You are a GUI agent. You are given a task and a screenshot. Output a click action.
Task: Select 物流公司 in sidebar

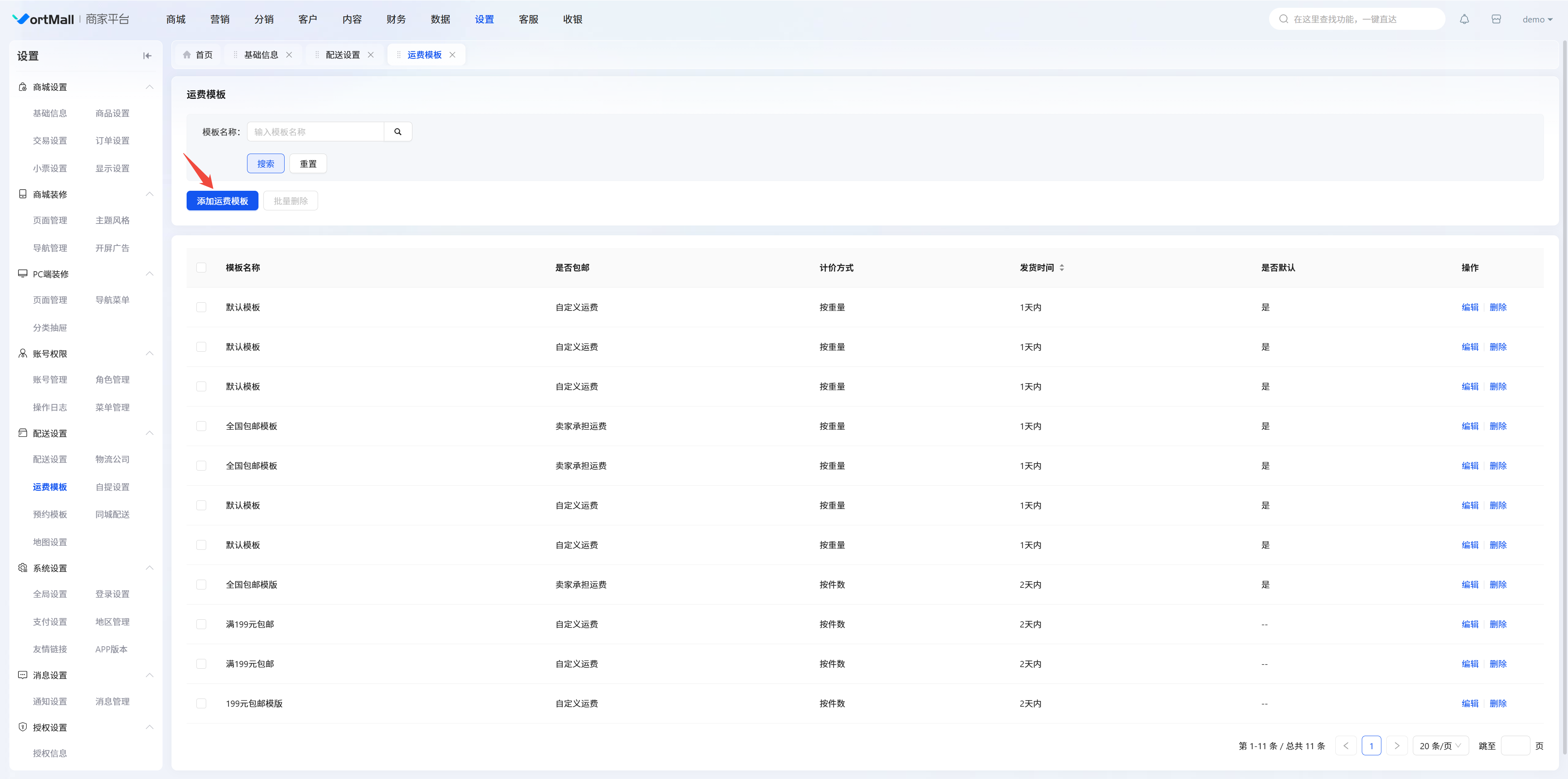[x=112, y=459]
